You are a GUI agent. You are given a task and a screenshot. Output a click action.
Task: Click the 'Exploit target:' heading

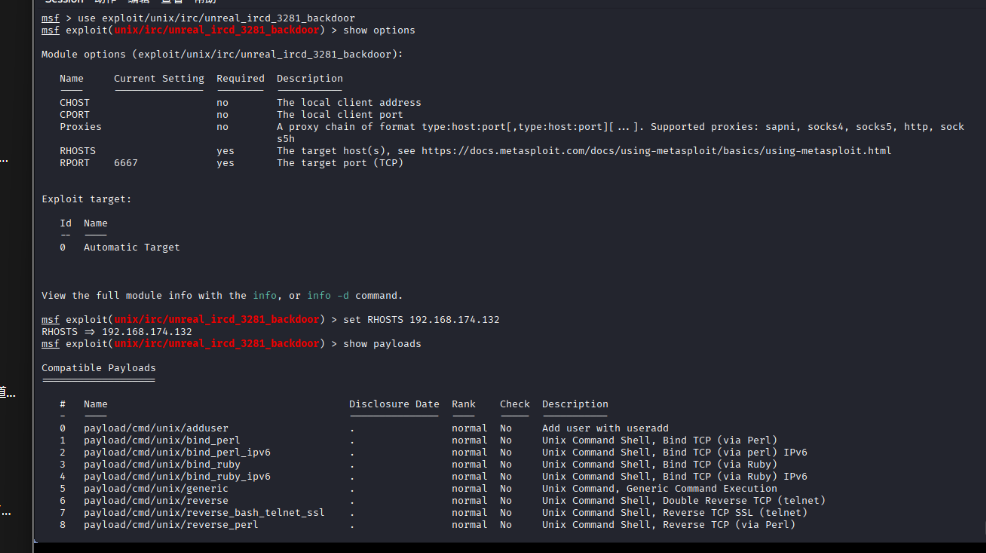[x=87, y=199]
